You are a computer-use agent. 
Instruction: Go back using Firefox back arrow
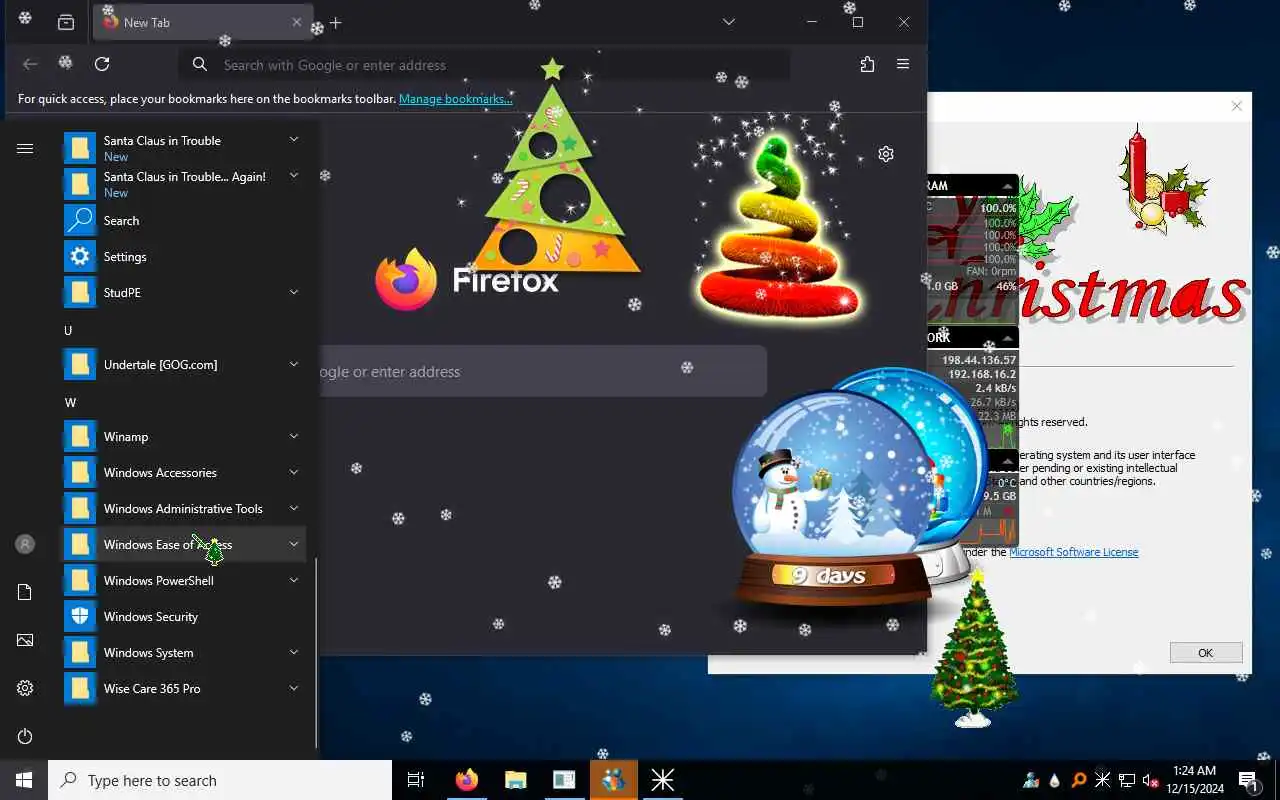30,64
